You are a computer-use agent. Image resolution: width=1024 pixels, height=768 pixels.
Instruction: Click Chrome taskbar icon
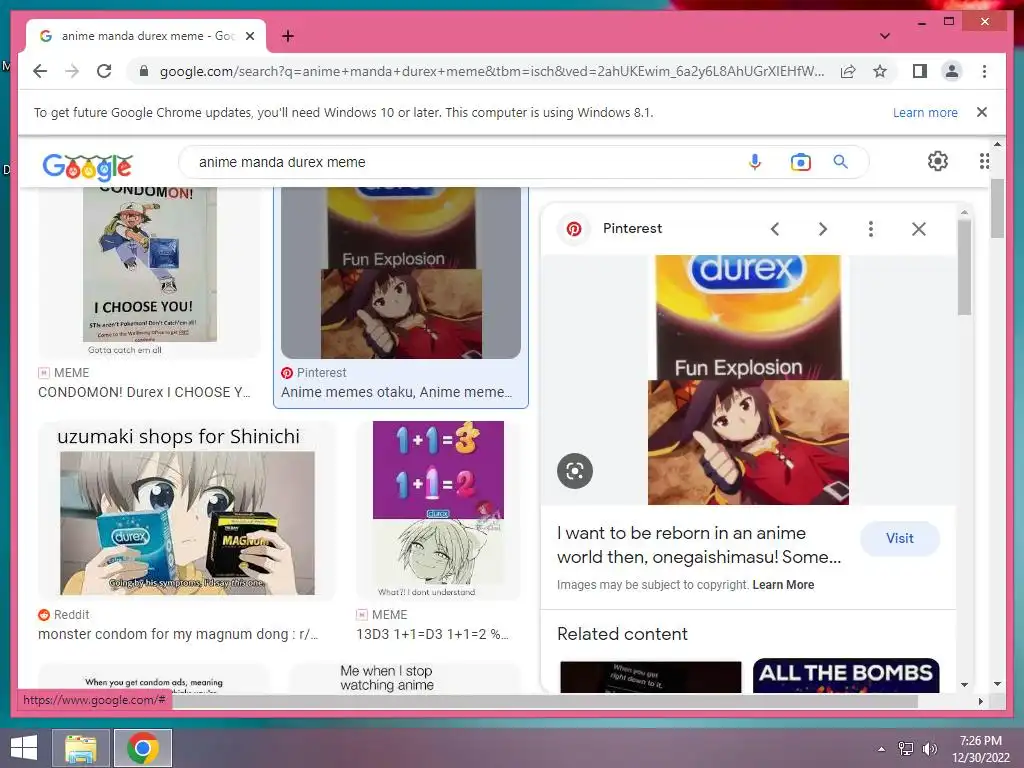[x=143, y=748]
